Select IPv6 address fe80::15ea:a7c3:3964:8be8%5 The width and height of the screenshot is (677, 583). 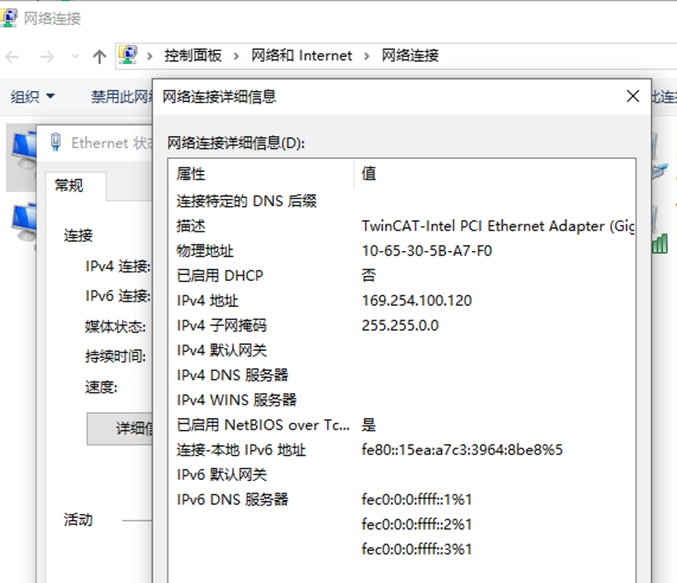coord(462,450)
